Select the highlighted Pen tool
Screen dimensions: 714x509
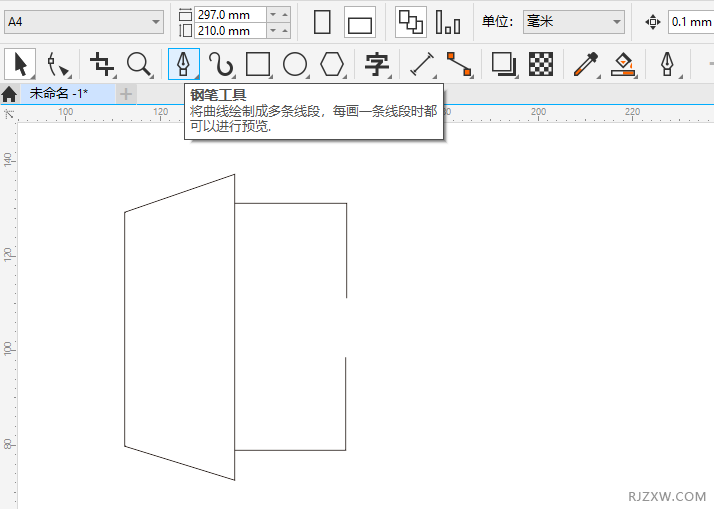[x=184, y=64]
